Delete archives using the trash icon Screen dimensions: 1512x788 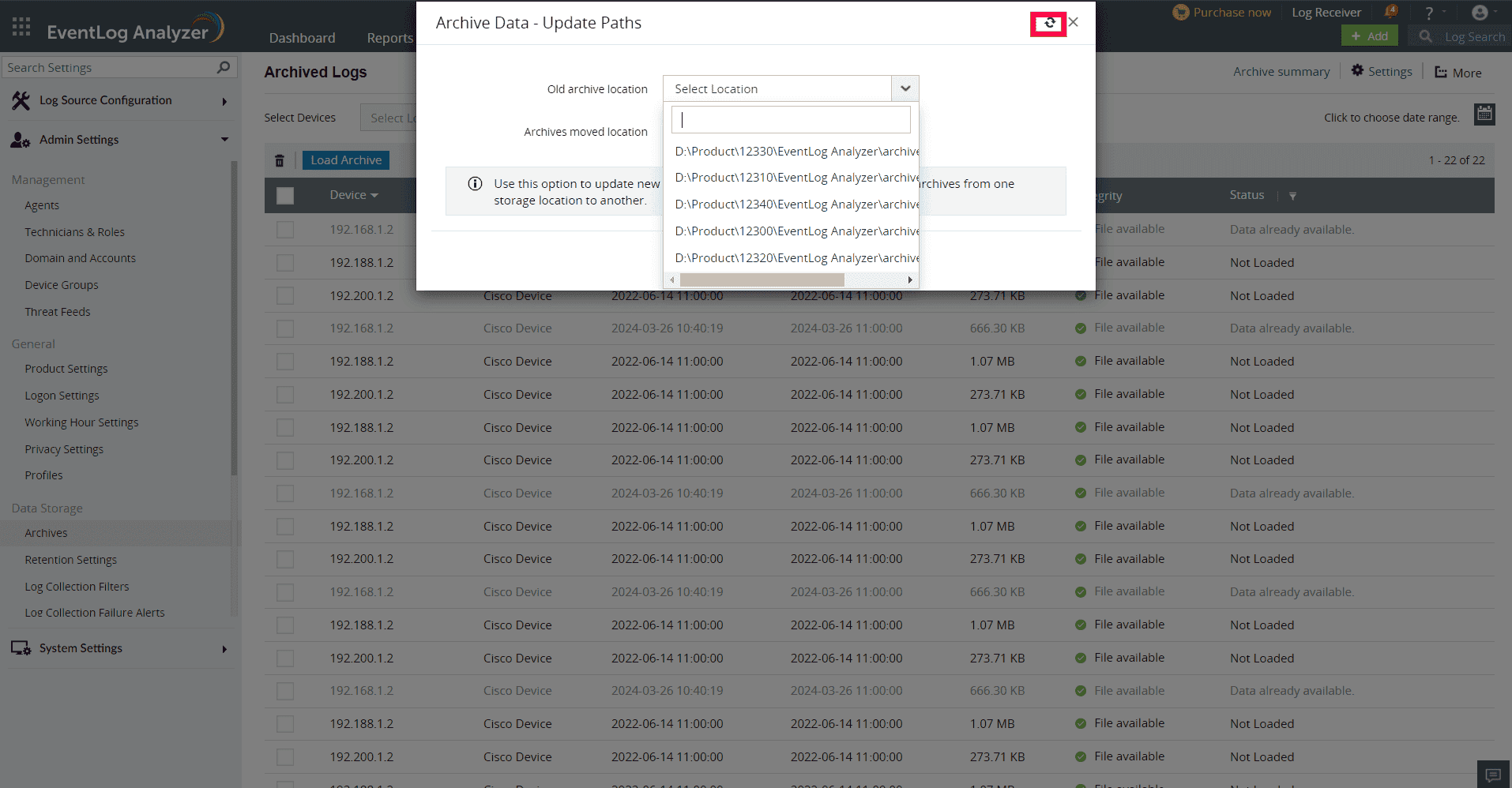coord(280,159)
